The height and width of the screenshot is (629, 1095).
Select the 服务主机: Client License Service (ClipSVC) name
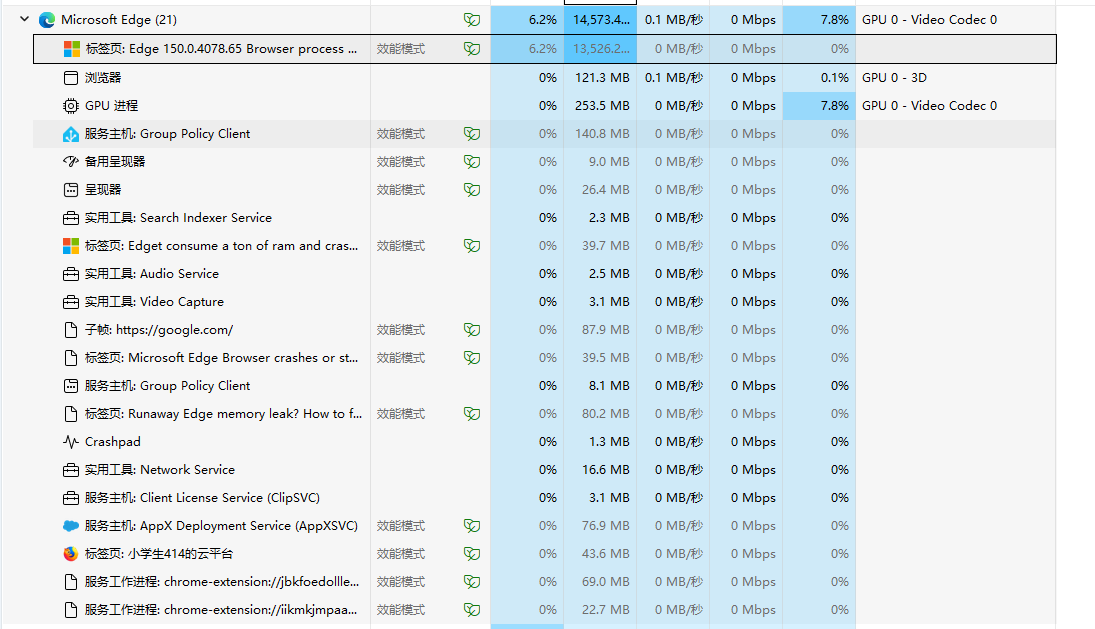[x=202, y=498]
